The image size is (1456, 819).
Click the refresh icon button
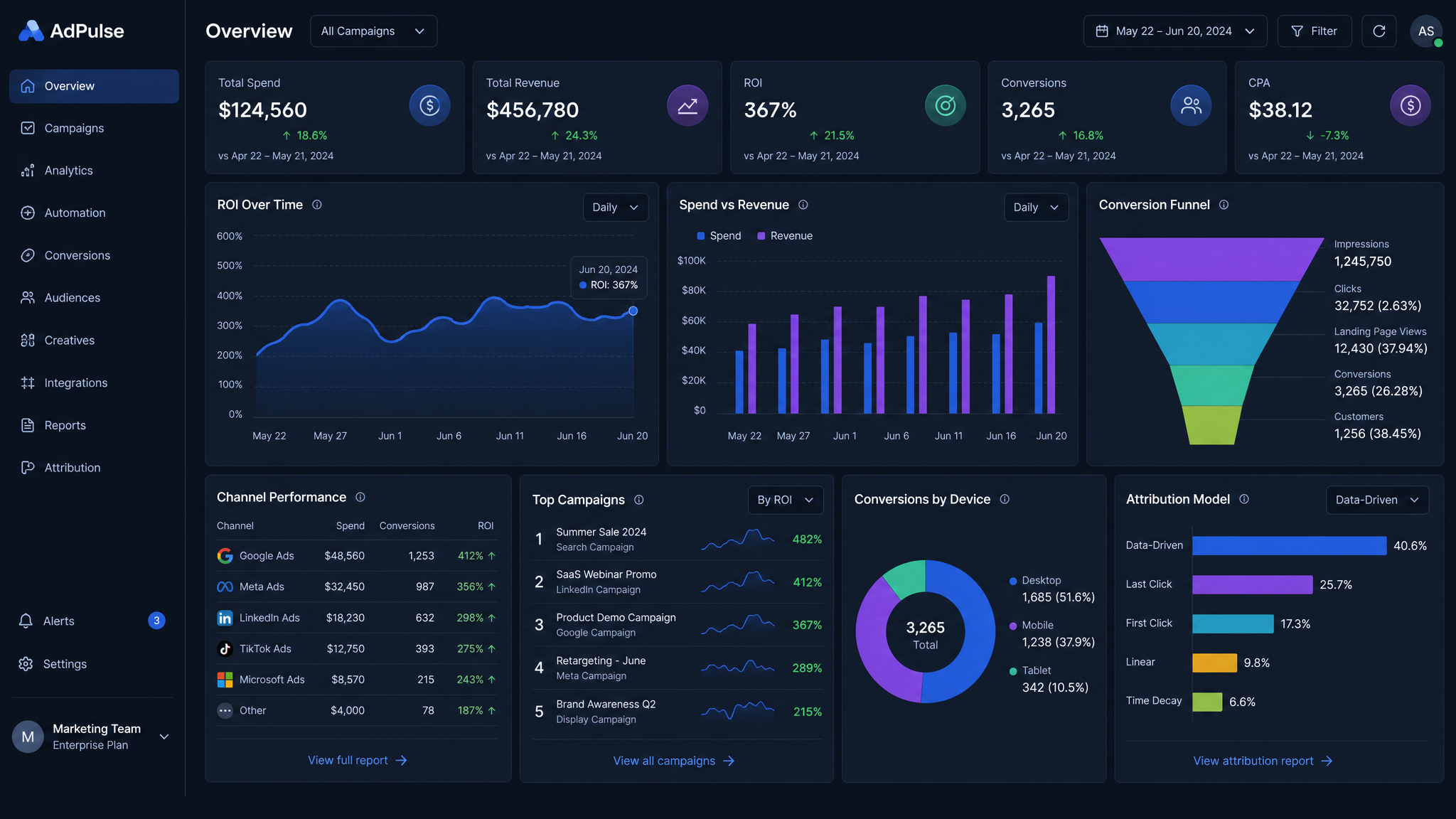pyautogui.click(x=1379, y=31)
